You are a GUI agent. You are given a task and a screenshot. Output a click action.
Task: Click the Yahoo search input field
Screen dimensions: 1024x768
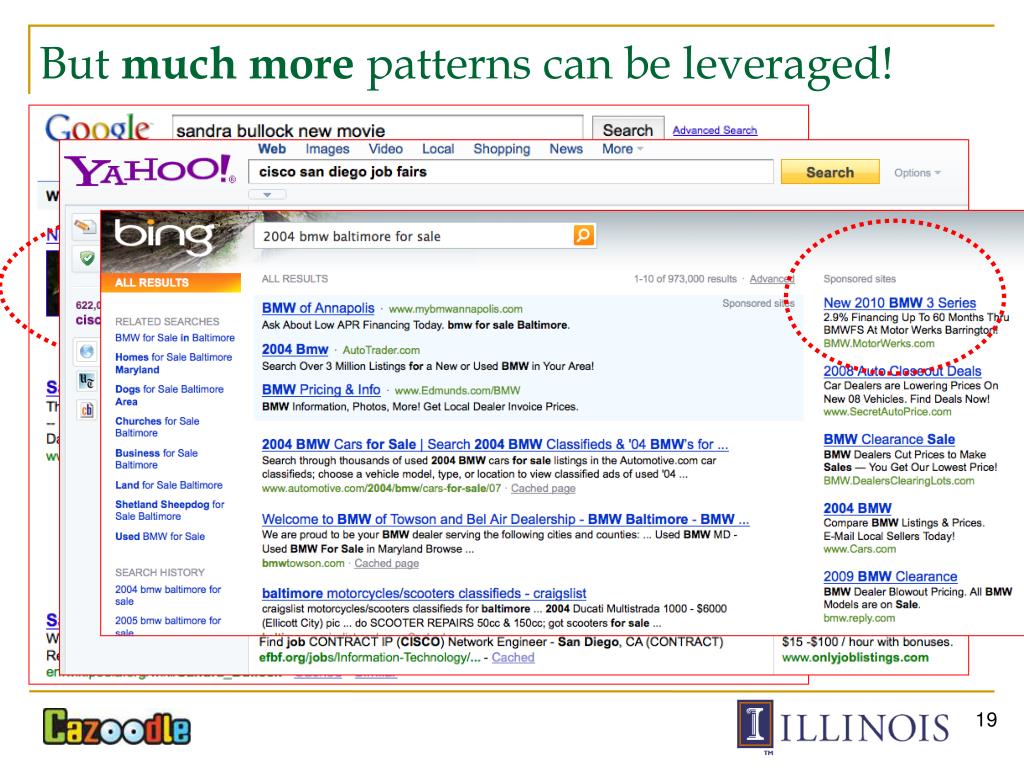[x=511, y=172]
